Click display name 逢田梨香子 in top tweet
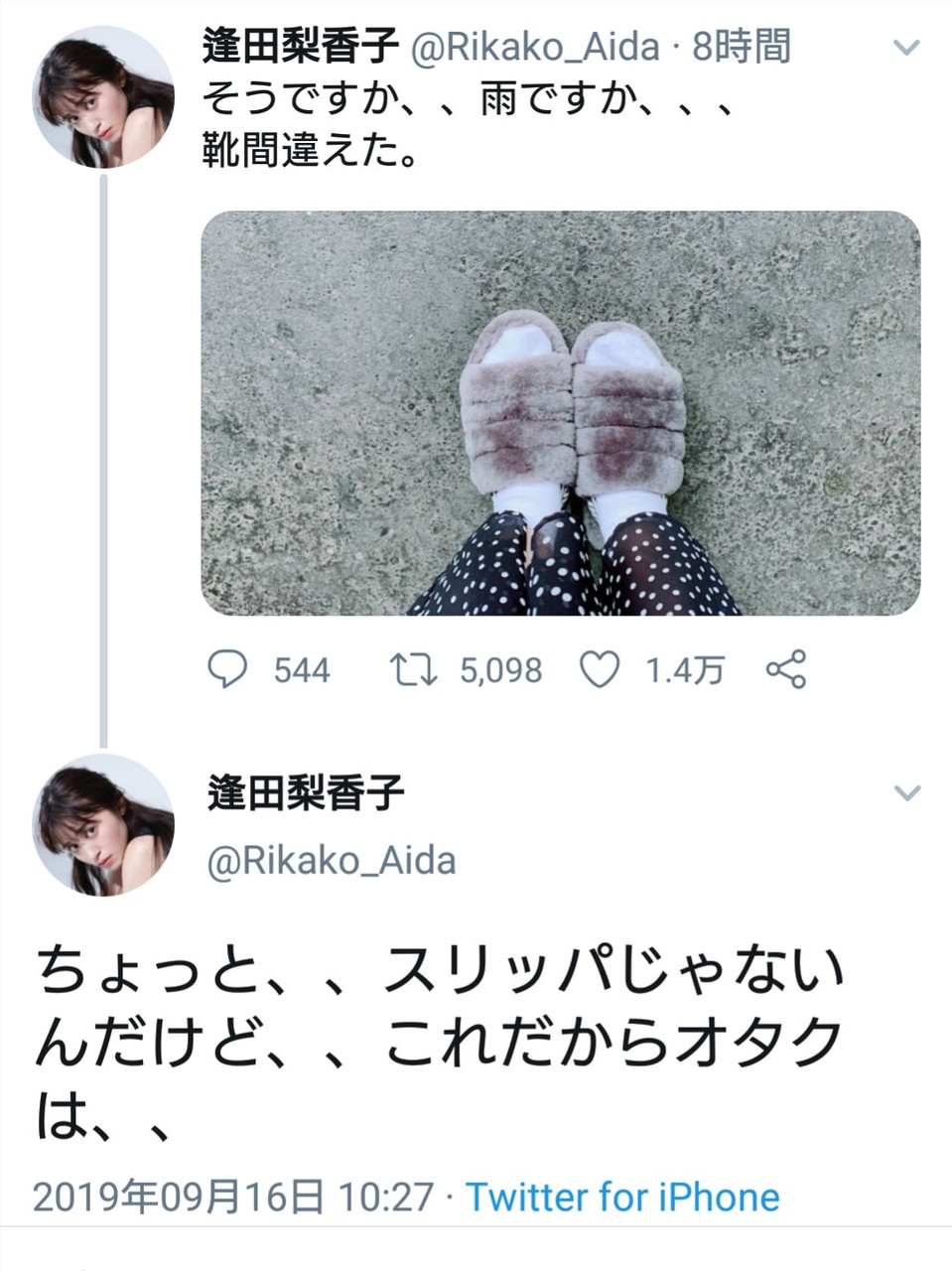 (x=301, y=47)
